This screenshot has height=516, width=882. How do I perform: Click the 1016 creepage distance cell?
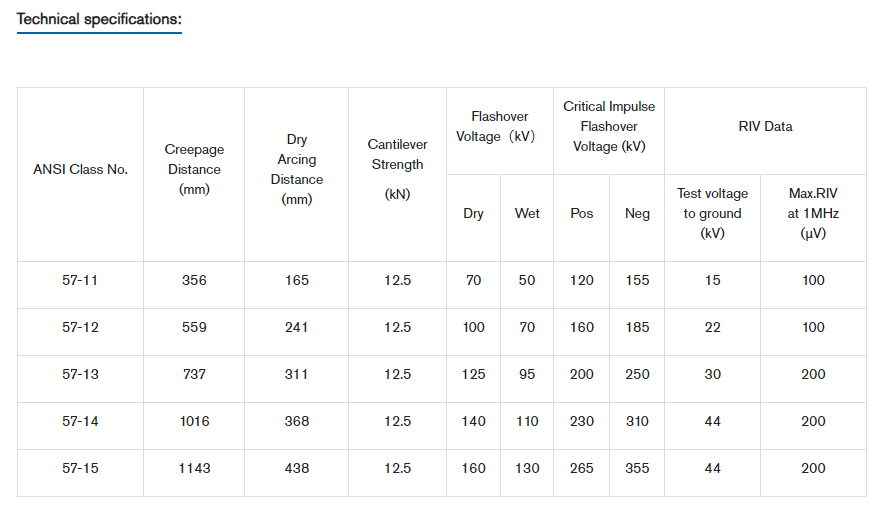pyautogui.click(x=194, y=421)
